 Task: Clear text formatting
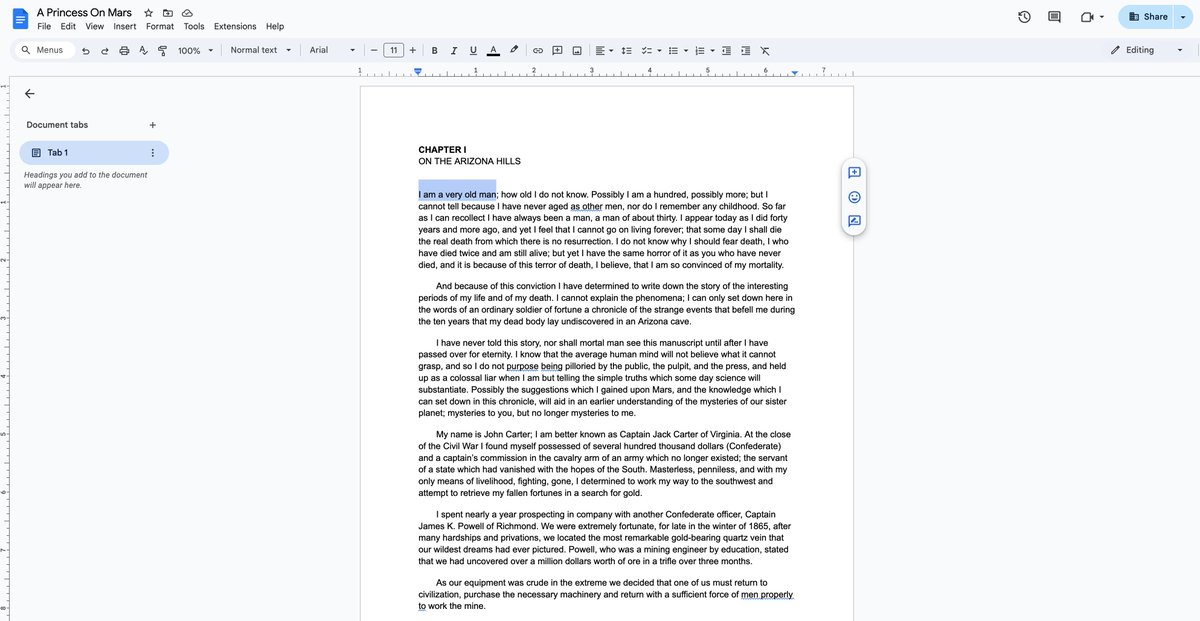[765, 50]
